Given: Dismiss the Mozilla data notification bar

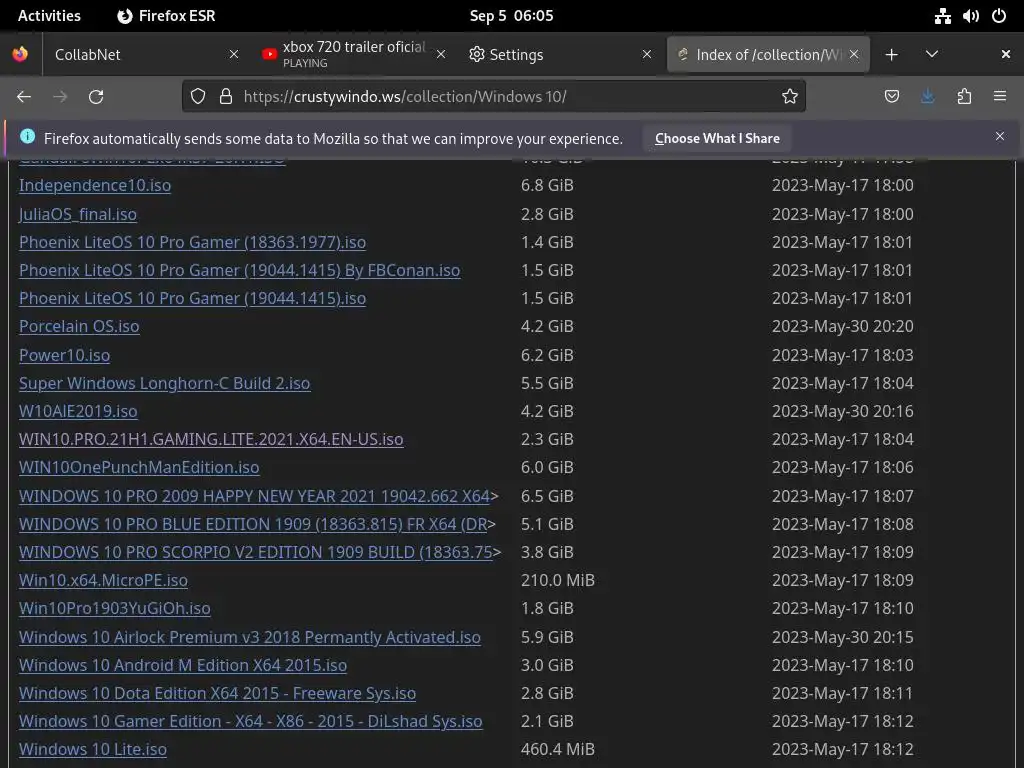Looking at the screenshot, I should (1000, 136).
